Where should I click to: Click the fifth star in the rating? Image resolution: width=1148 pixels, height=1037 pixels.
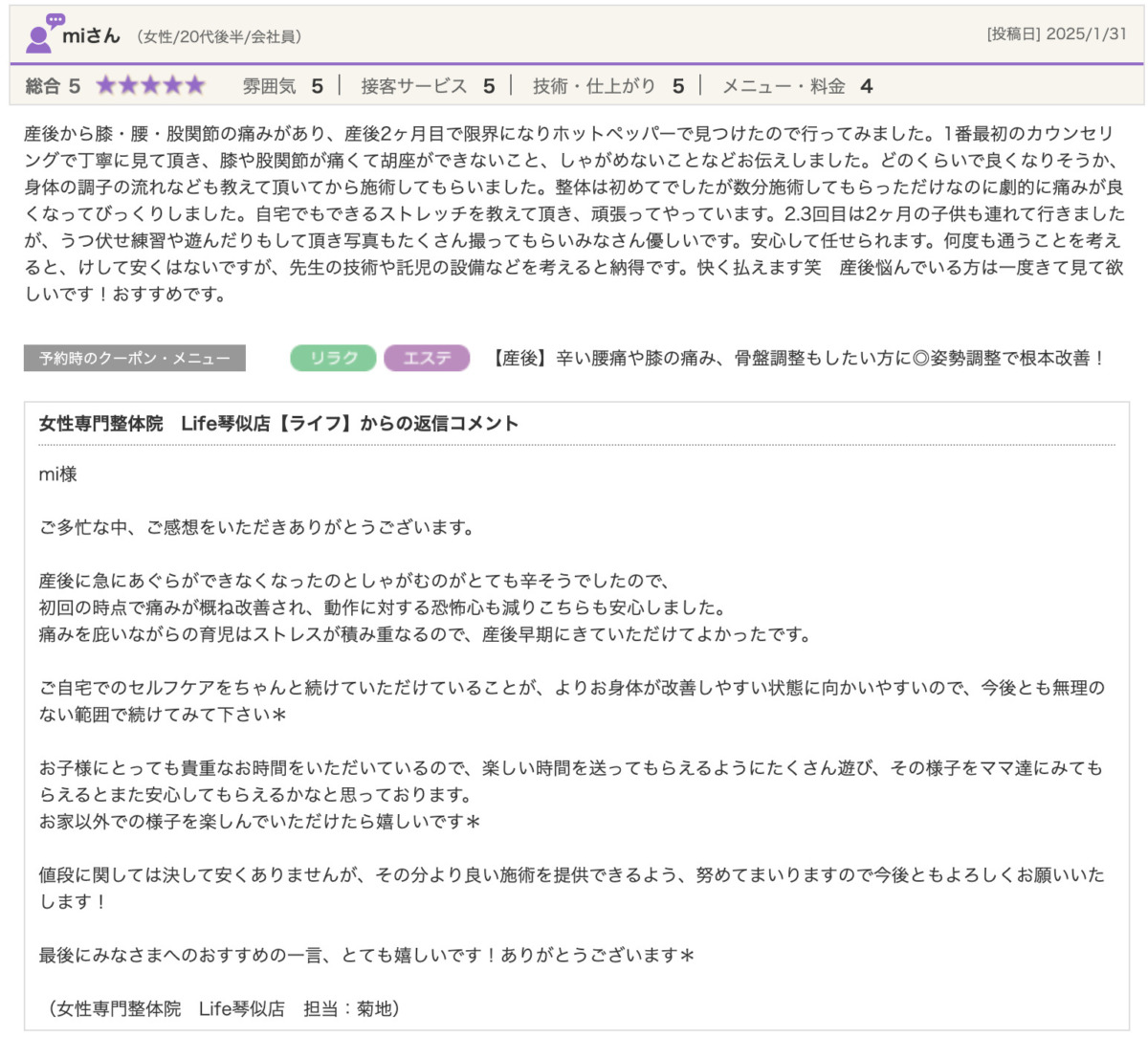(x=195, y=86)
